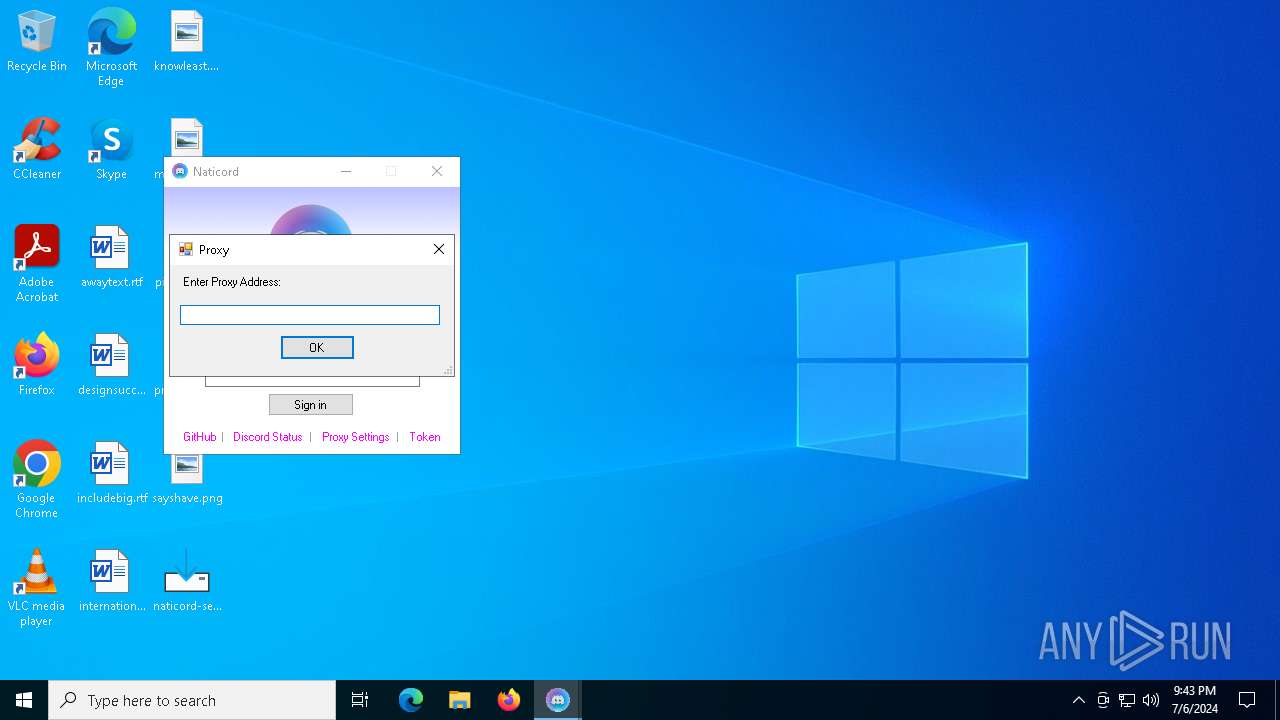Focus the proxy address input field
The image size is (1280, 720).
[x=310, y=315]
